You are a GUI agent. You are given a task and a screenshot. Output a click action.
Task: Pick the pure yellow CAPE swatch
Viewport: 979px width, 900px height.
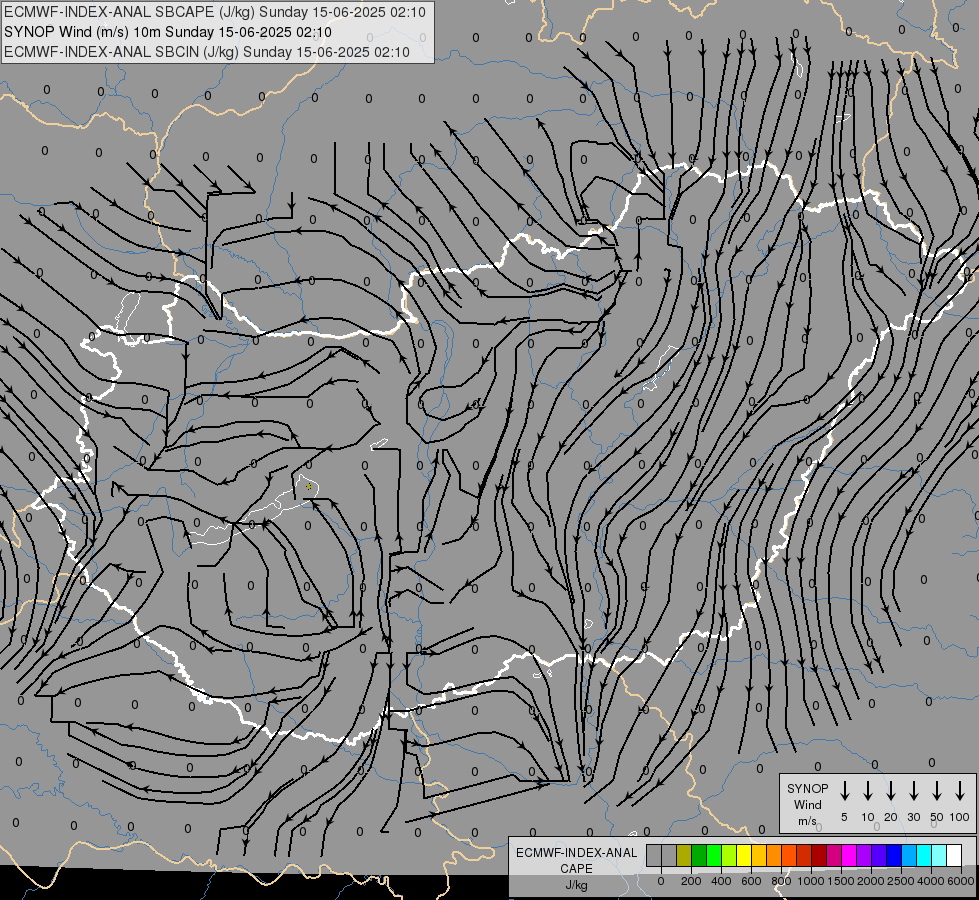[x=744, y=855]
